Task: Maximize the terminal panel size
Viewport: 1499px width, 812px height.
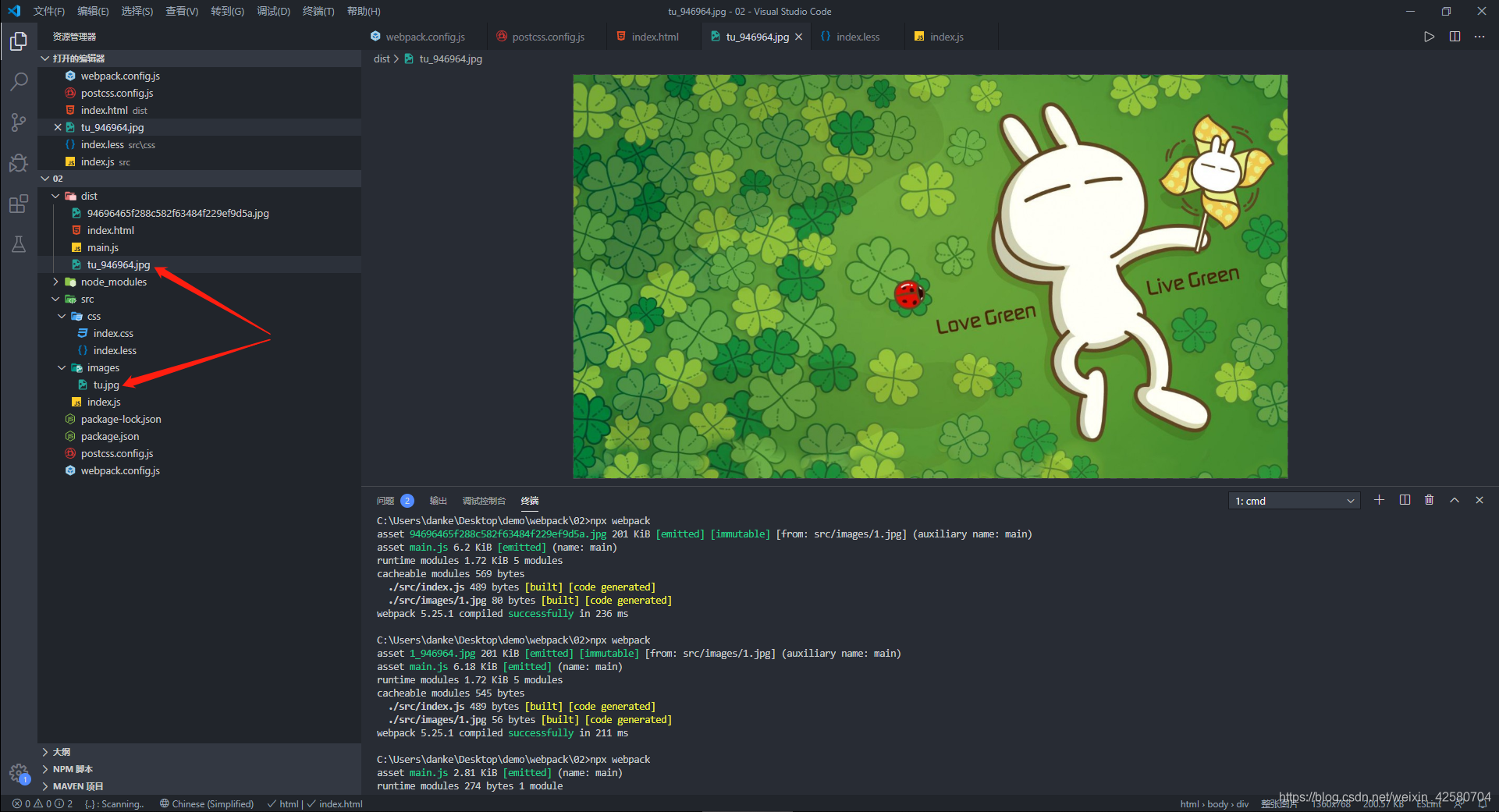Action: 1455,500
